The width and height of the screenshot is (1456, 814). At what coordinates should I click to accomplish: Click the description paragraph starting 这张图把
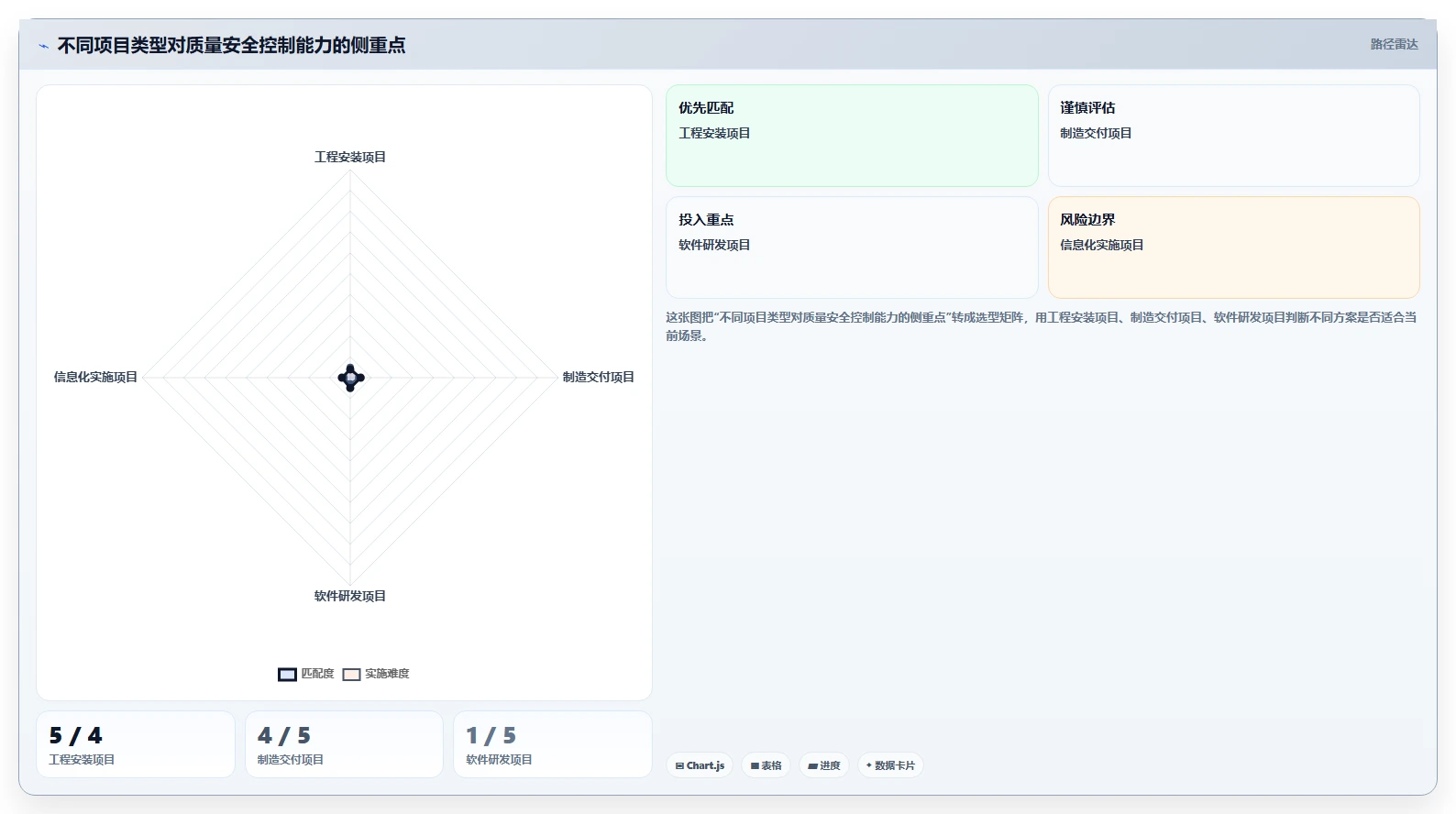[x=1042, y=326]
